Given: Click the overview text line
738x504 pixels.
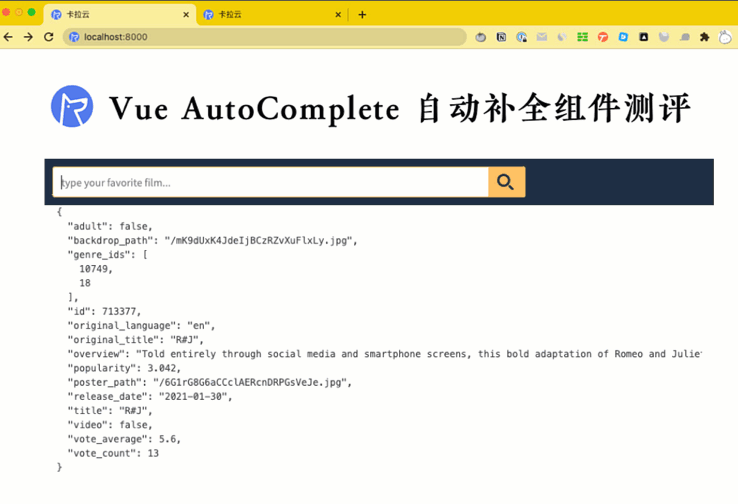Looking at the screenshot, I should tap(385, 354).
